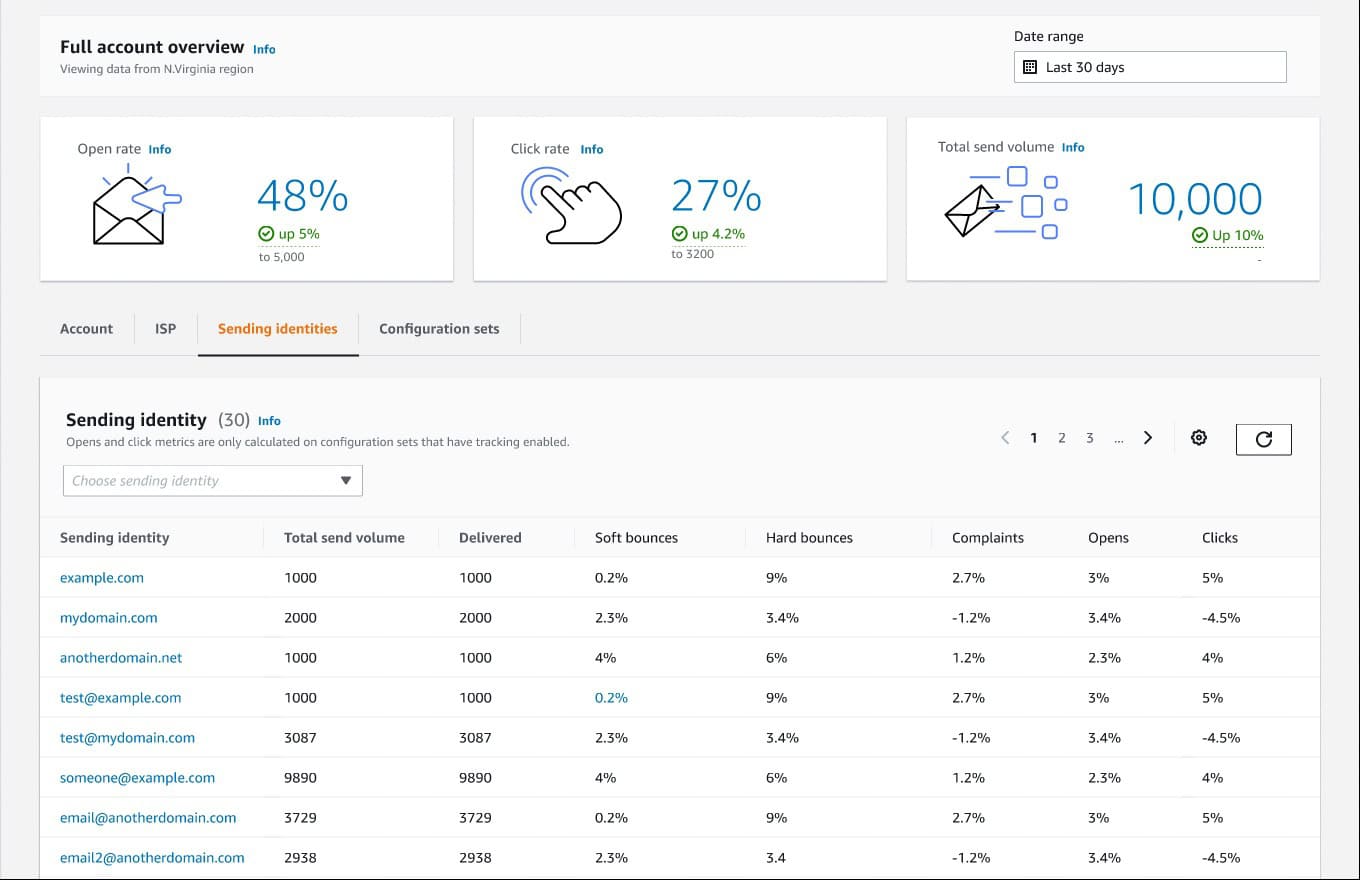Open the test@mydomain.com sending identity

click(x=127, y=737)
